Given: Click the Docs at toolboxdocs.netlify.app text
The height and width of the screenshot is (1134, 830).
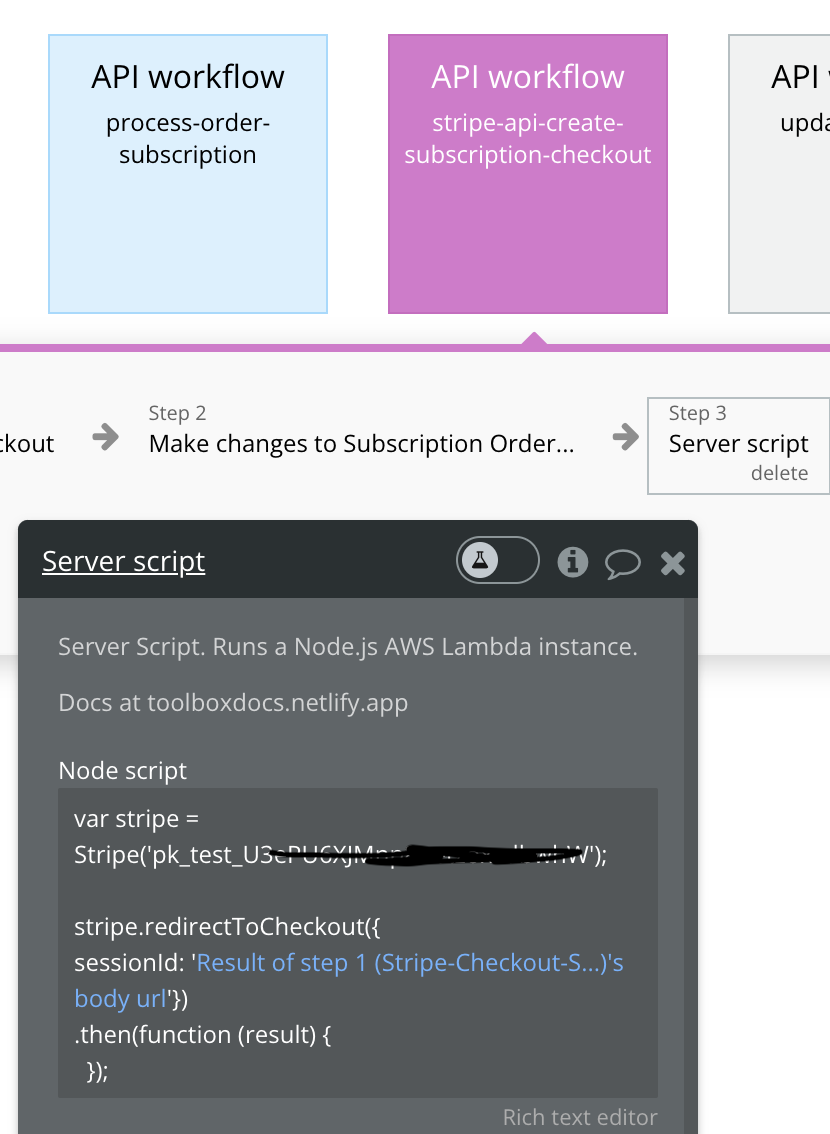Looking at the screenshot, I should click(x=233, y=703).
